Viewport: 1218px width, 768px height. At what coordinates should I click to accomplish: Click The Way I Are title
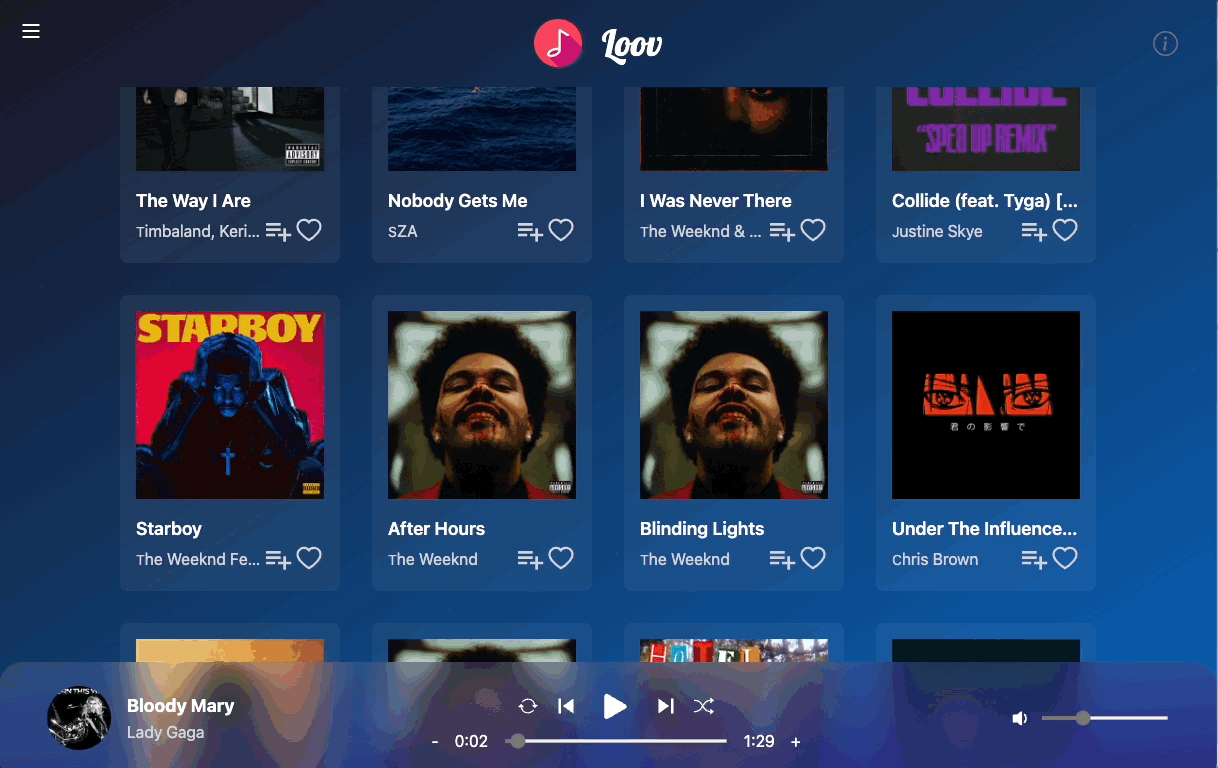pos(193,201)
